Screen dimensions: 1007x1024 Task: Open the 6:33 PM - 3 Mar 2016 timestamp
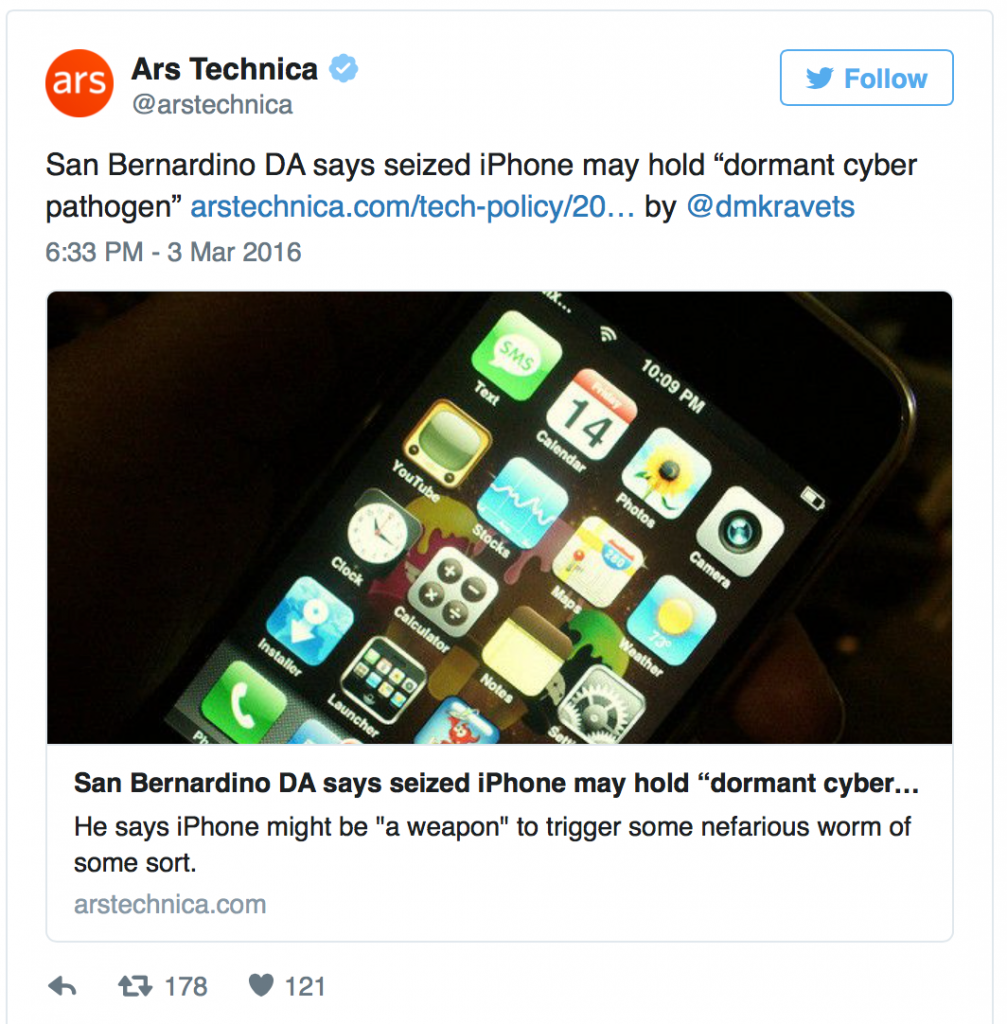click(x=173, y=252)
